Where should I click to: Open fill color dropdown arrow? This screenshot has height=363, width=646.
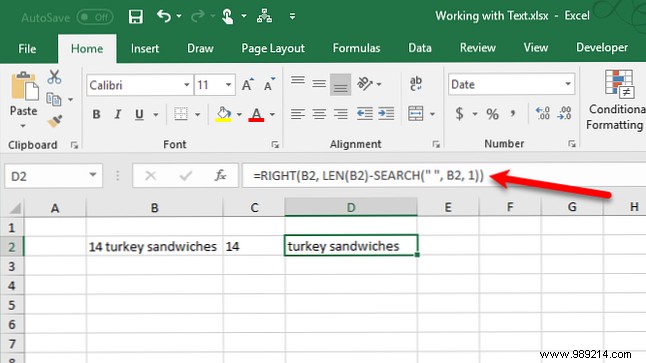pos(239,115)
